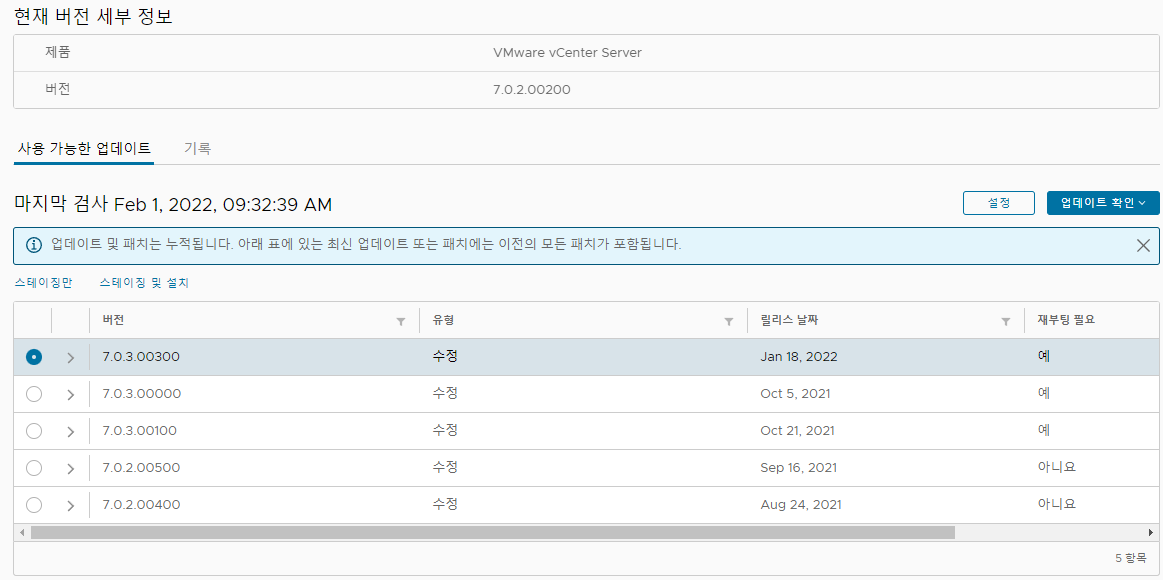The width and height of the screenshot is (1163, 580).
Task: Click the release date Oct 5, 2021
Action: (795, 394)
